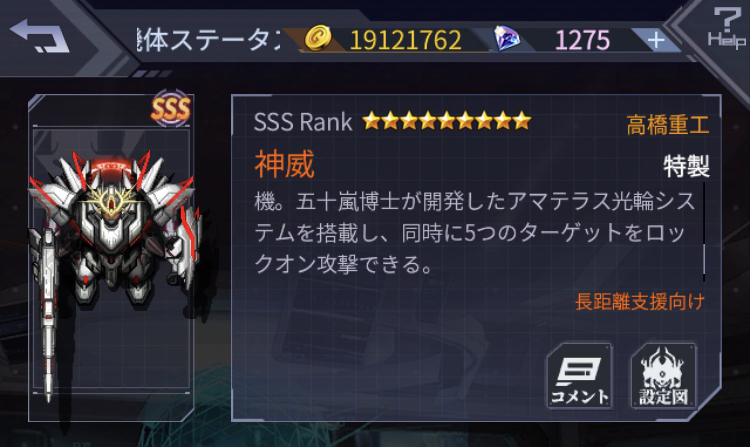Tap the mech description paragraph

[x=474, y=233]
